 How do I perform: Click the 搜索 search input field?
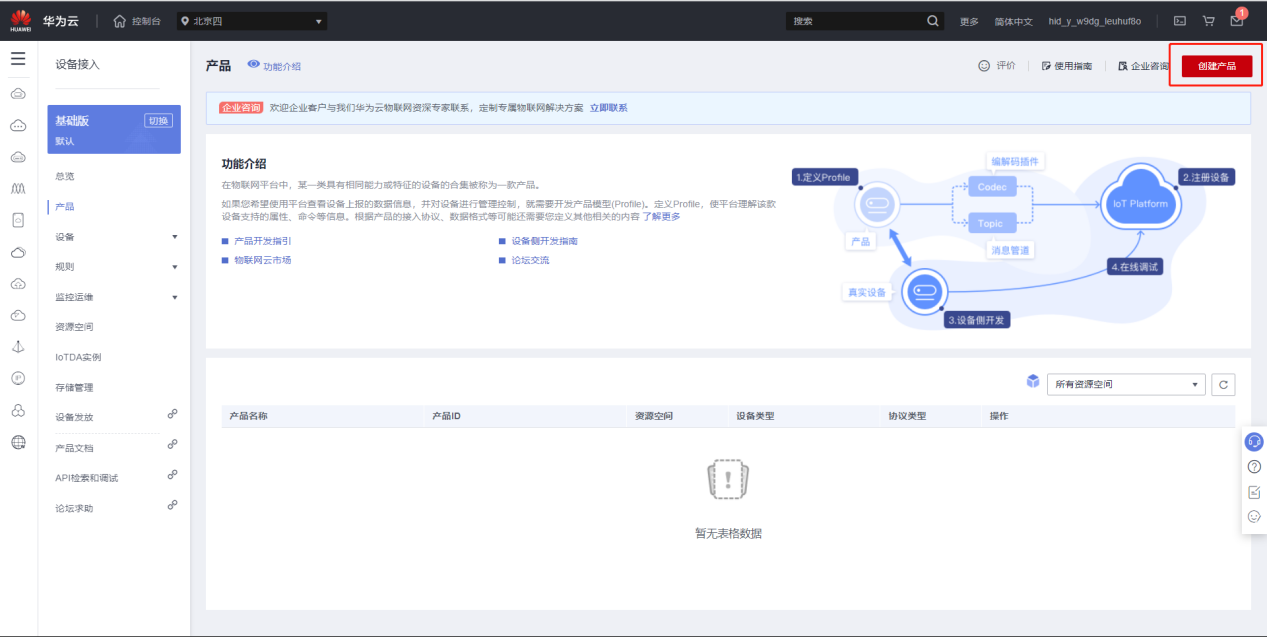coord(855,21)
